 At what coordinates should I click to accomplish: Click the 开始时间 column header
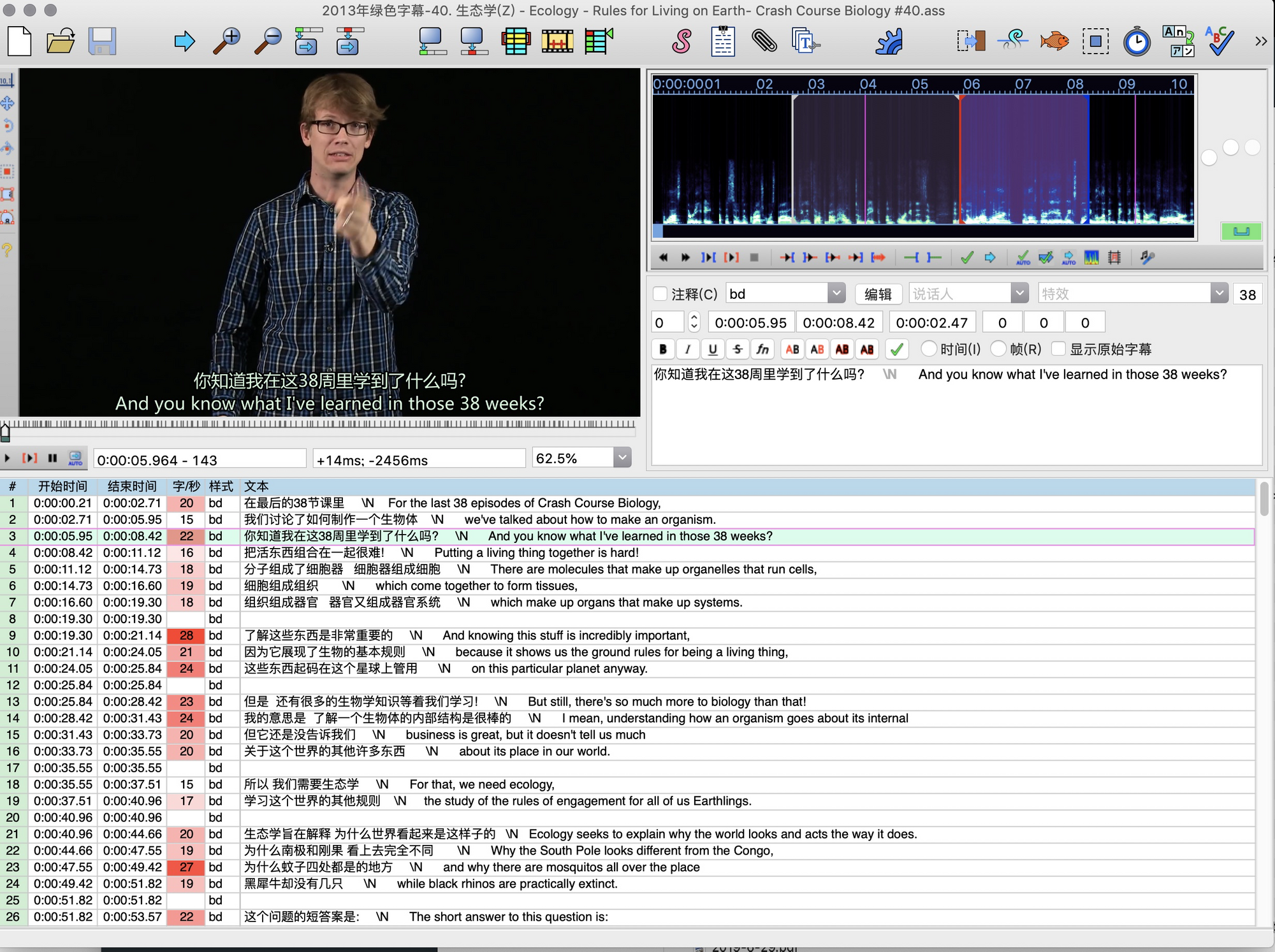62,486
